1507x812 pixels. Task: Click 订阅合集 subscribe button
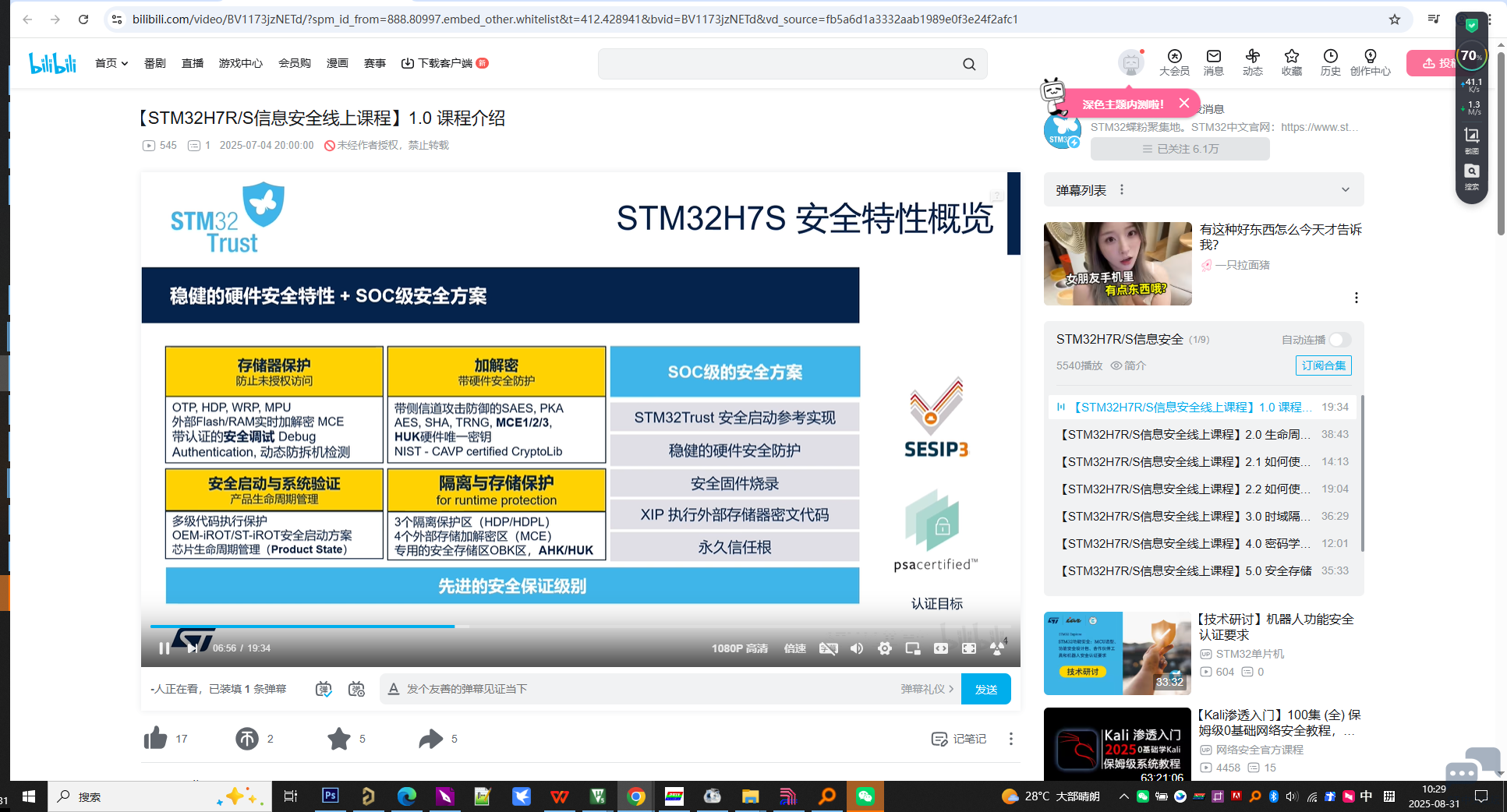1324,365
